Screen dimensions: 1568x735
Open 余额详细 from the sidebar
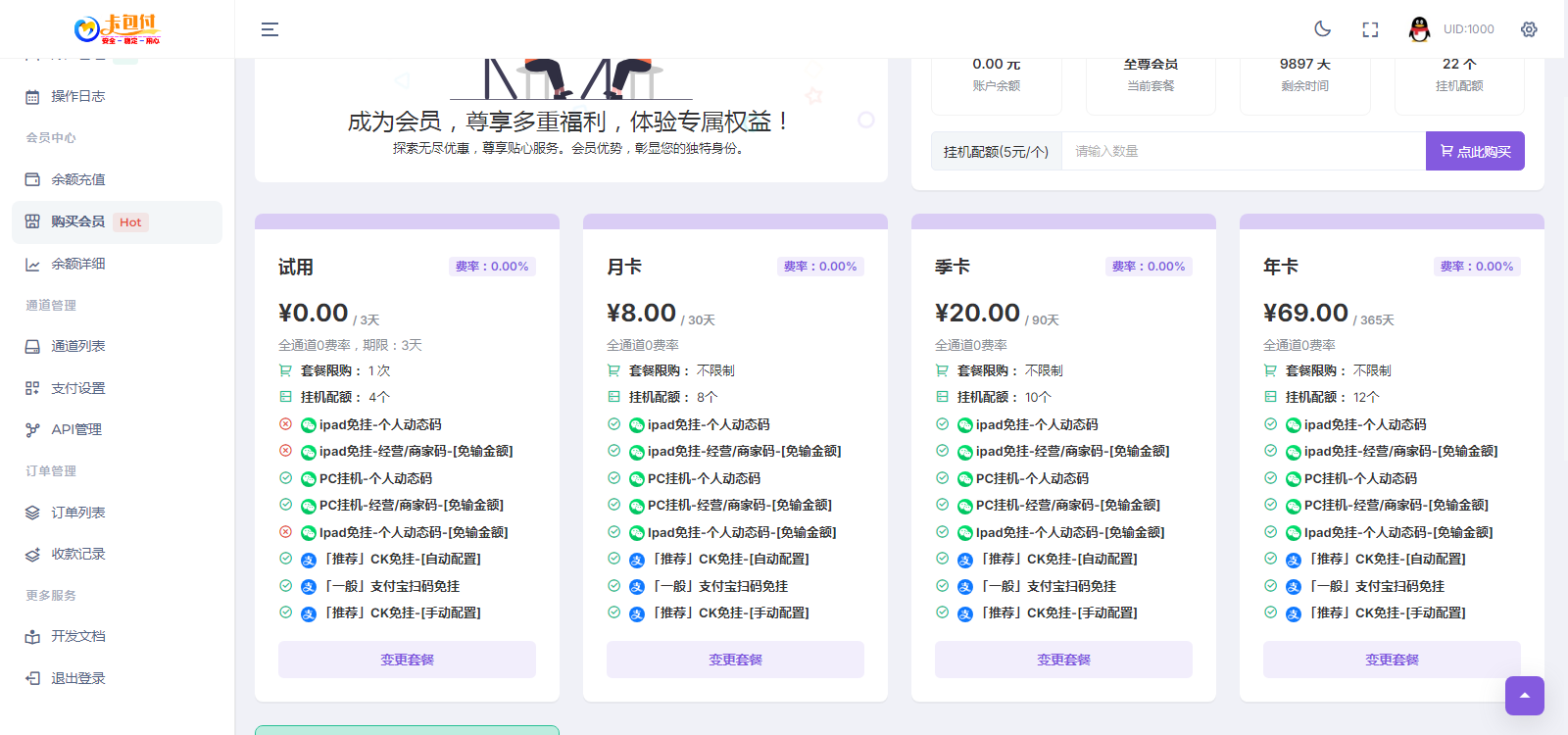click(x=77, y=264)
